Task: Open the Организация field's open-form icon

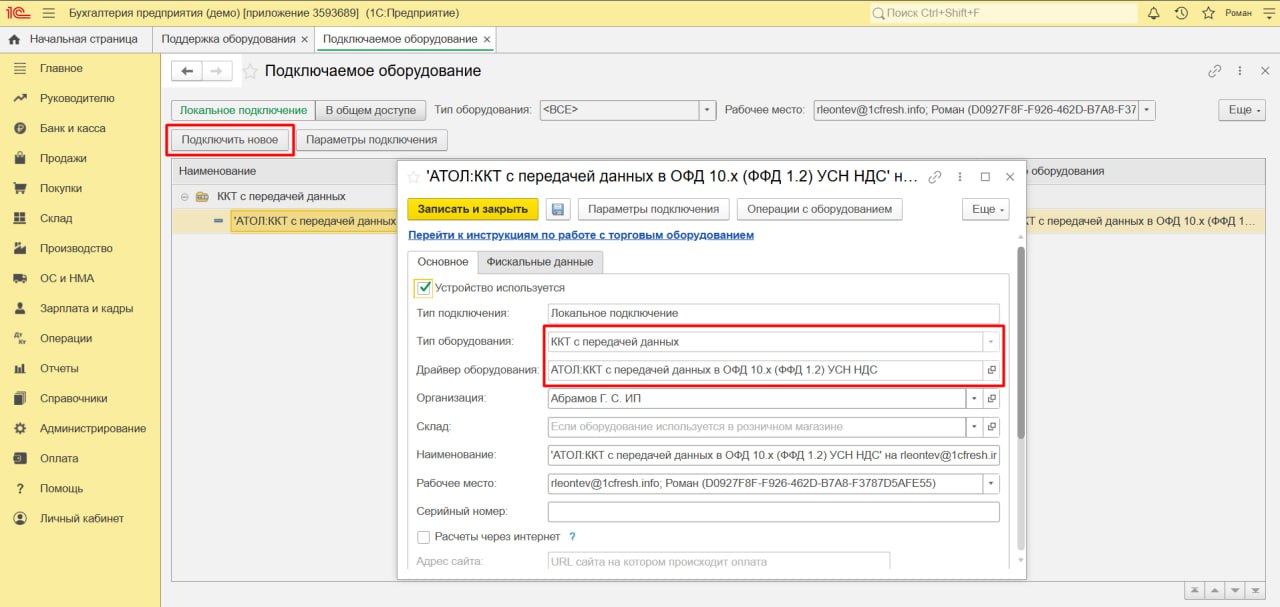Action: coord(992,398)
